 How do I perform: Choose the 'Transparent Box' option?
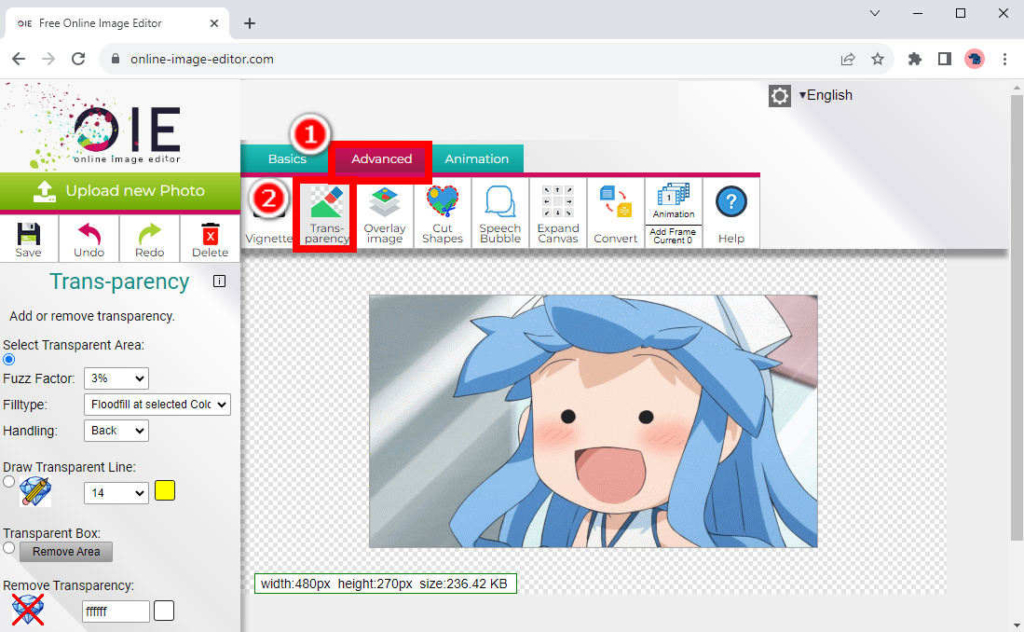8,547
